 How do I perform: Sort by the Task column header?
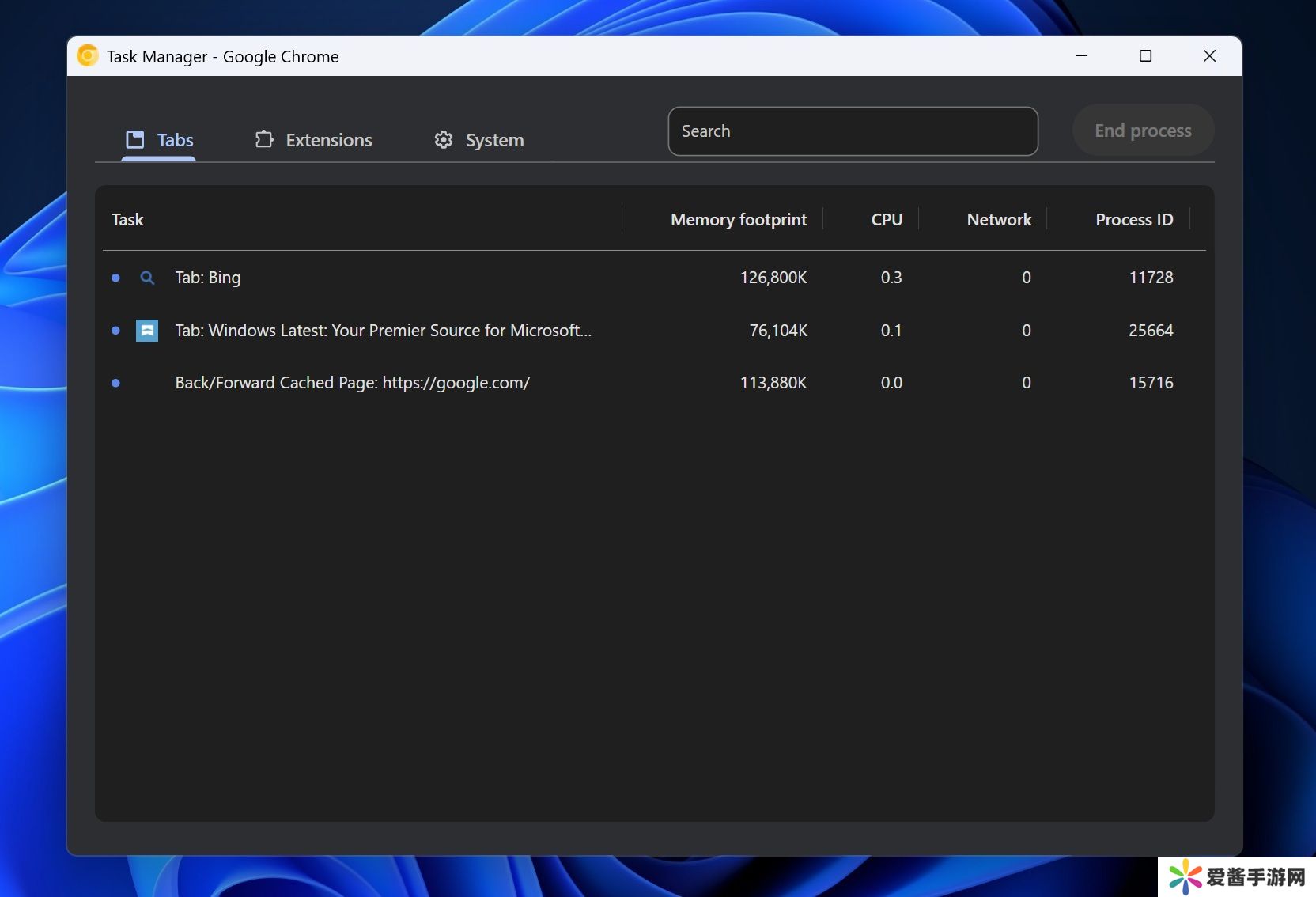click(127, 220)
